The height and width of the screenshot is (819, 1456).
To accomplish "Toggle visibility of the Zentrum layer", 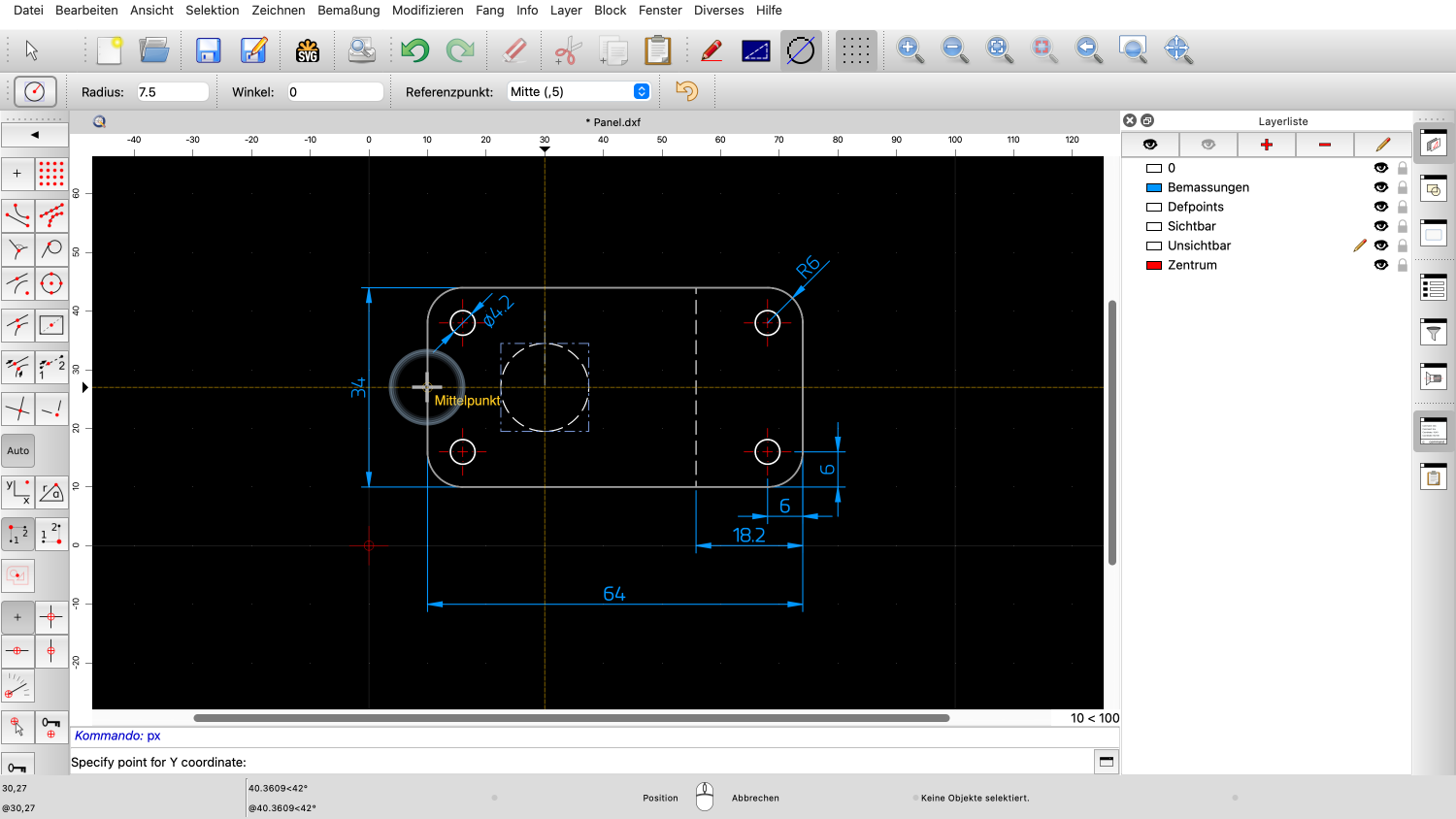I will click(1381, 265).
